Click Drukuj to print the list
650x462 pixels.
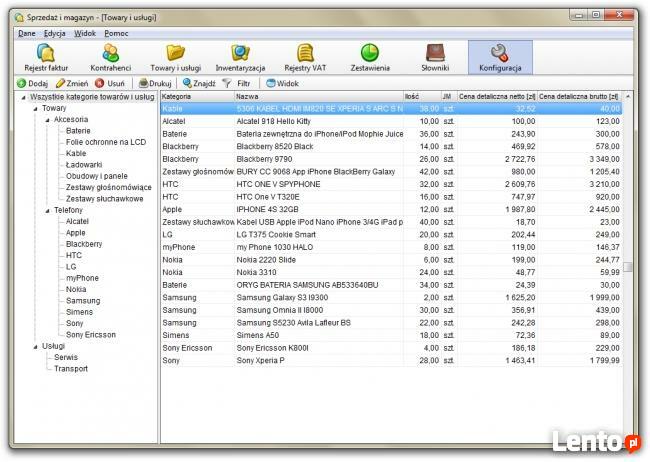click(156, 83)
